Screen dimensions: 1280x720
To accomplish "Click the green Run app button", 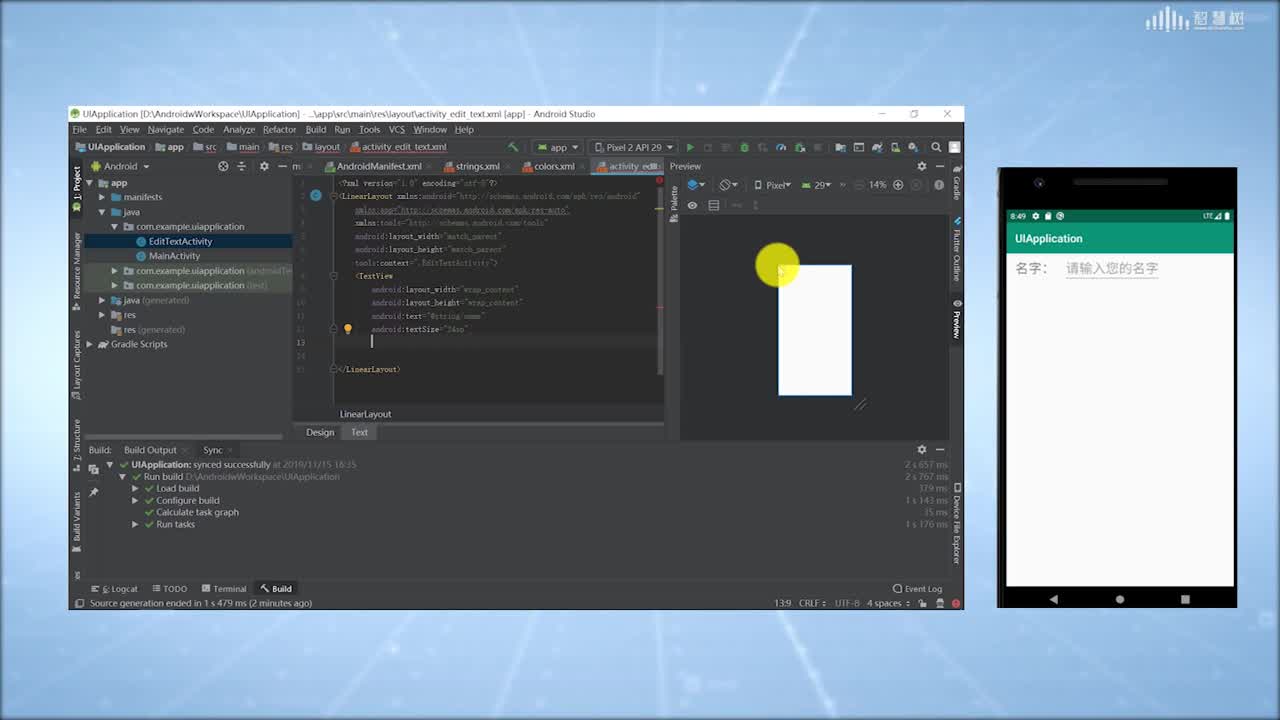I will click(x=689, y=147).
